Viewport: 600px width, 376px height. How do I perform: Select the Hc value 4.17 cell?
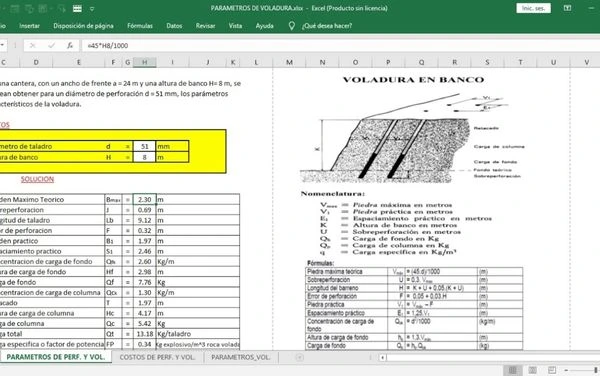coord(144,313)
